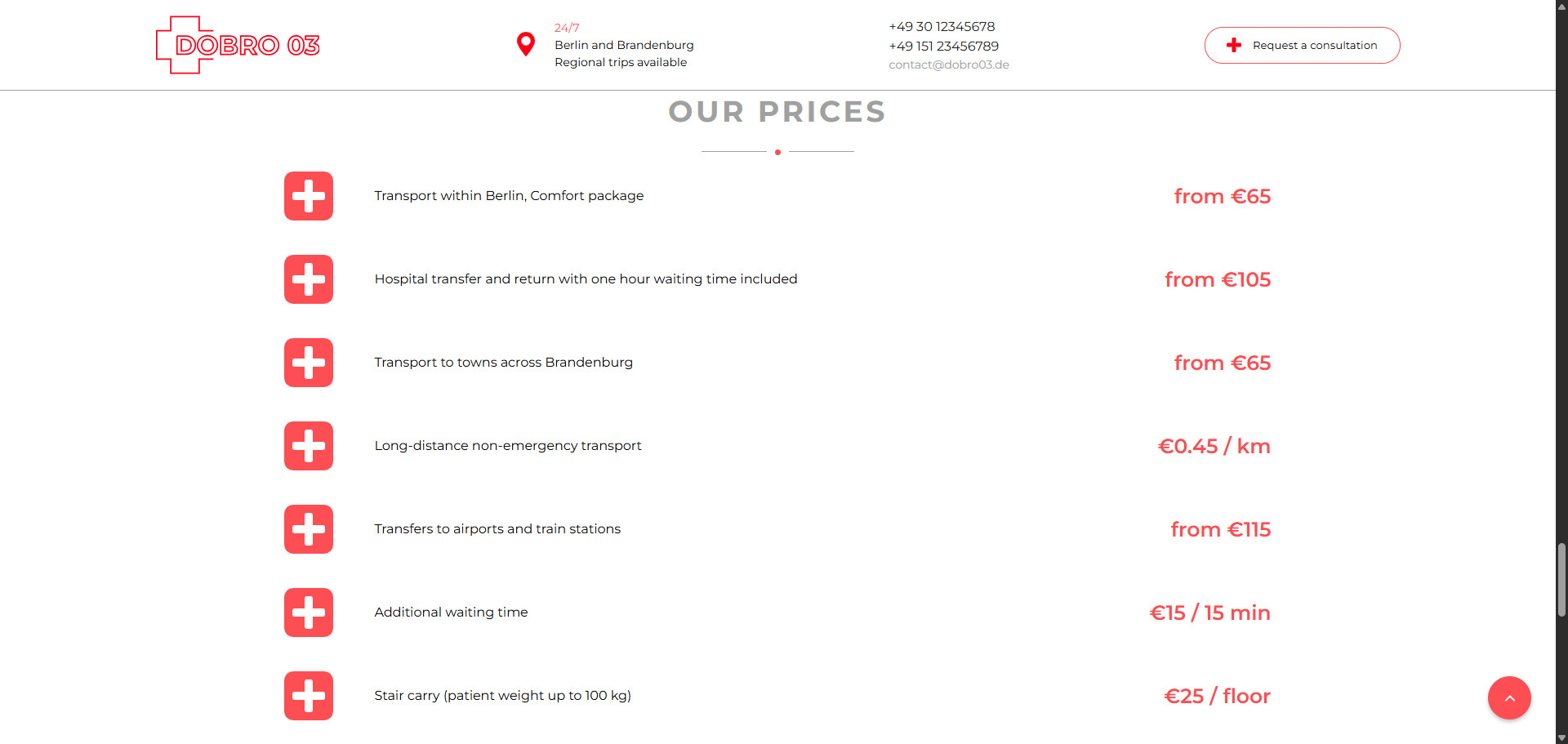The height and width of the screenshot is (744, 1568).
Task: Request a consultation
Action: 1302,46
